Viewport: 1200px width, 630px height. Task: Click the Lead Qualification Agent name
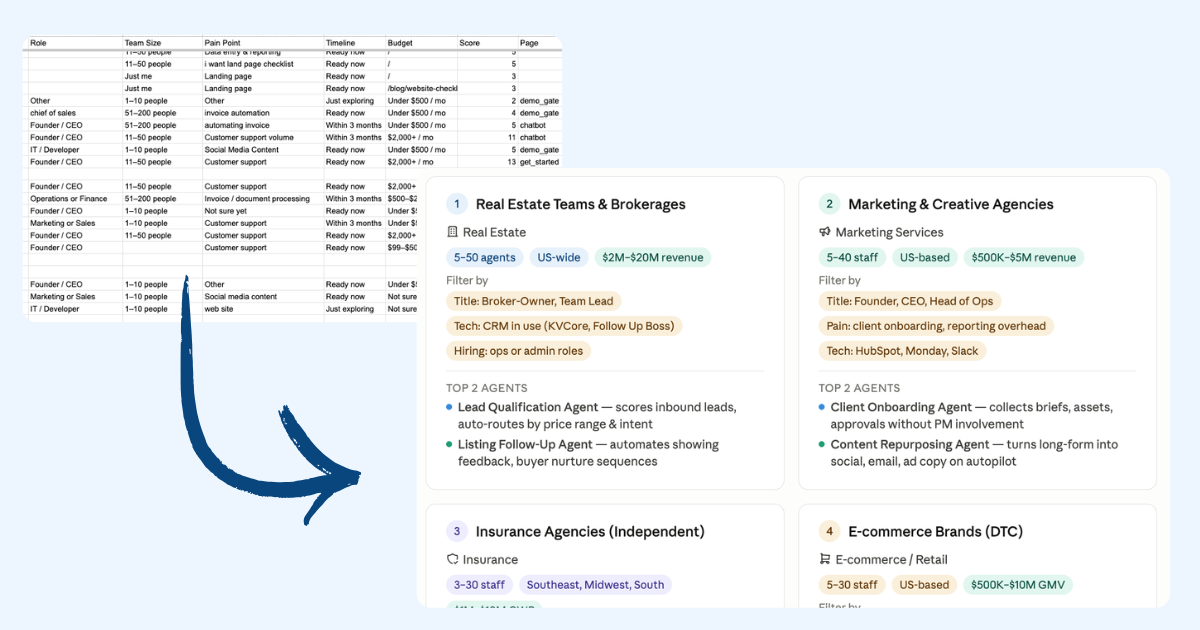pyautogui.click(x=528, y=407)
